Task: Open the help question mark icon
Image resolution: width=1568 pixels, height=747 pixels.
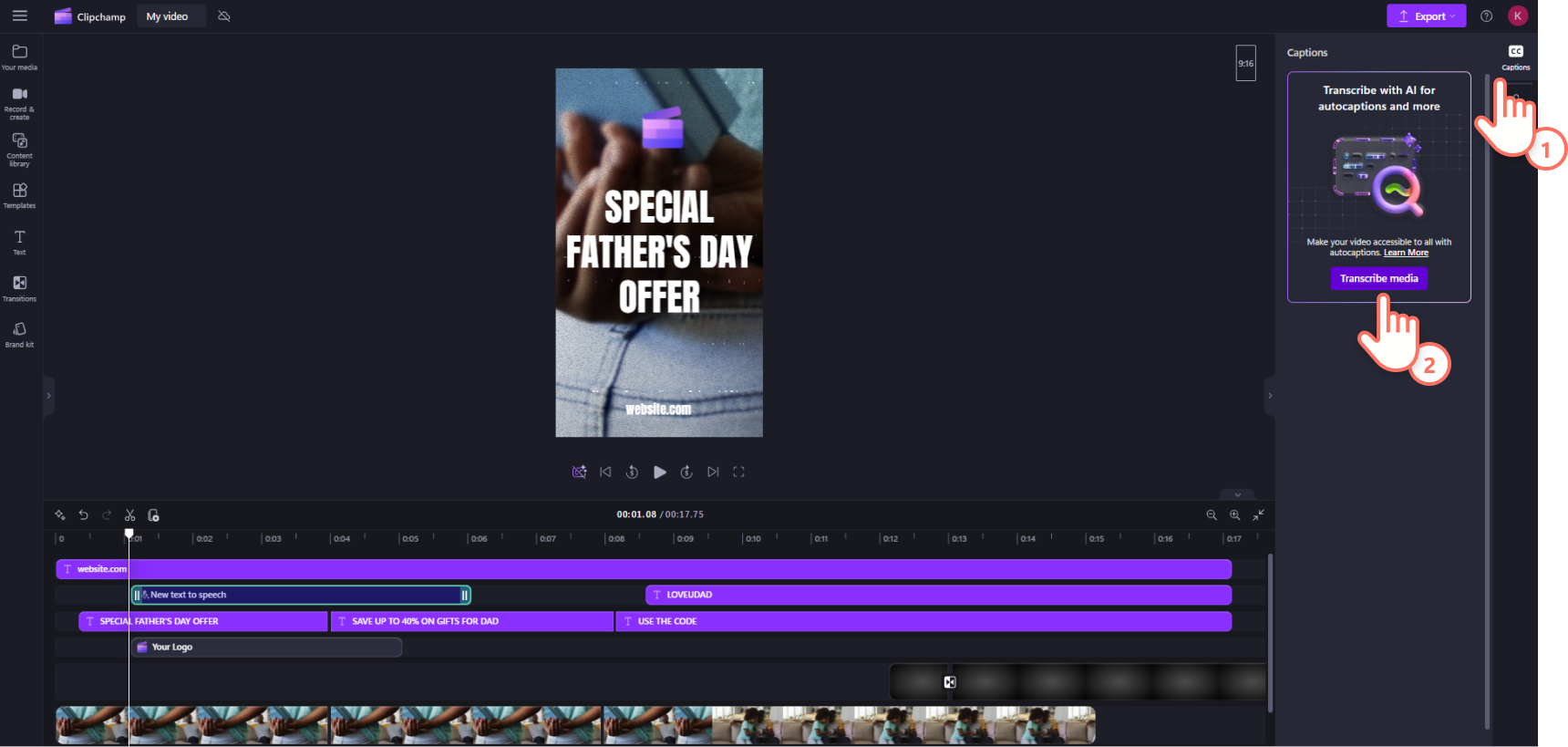Action: tap(1486, 16)
